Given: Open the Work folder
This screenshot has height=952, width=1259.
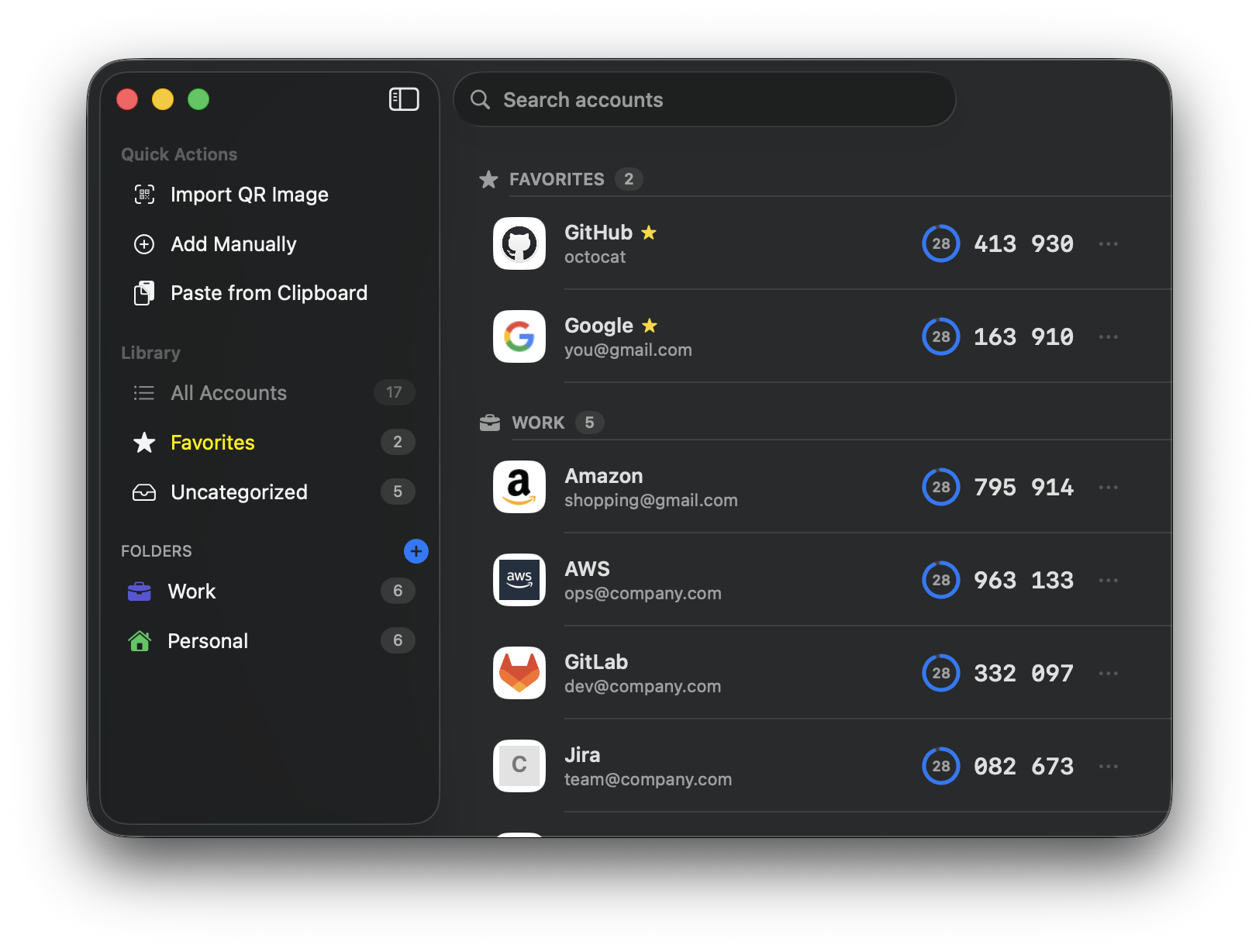Looking at the screenshot, I should point(269,591).
